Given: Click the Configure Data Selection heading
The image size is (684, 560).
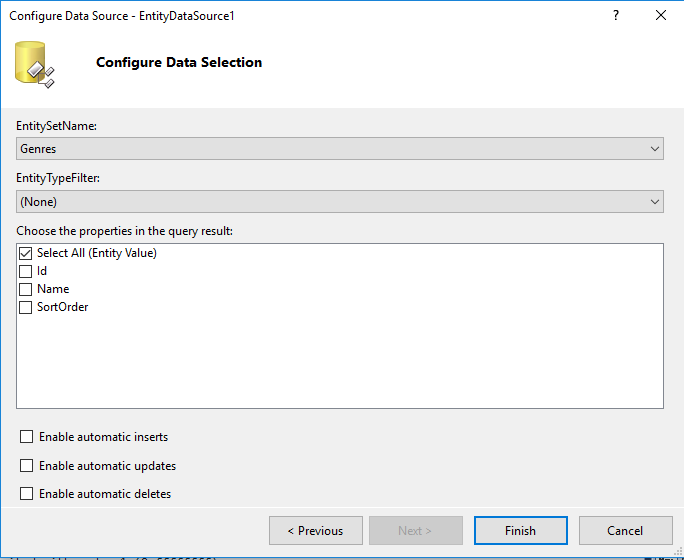Looking at the screenshot, I should pos(179,62).
